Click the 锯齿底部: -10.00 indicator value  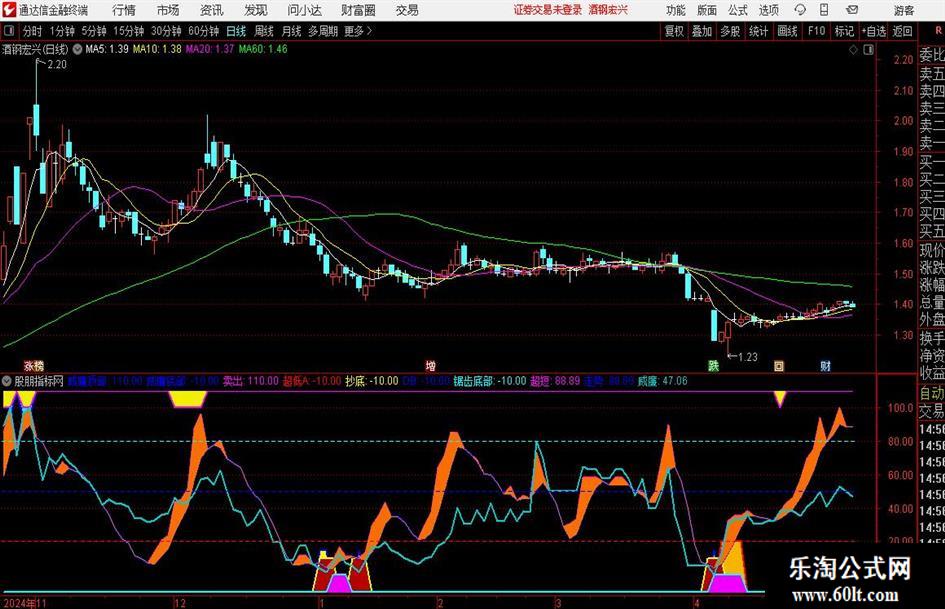(489, 380)
